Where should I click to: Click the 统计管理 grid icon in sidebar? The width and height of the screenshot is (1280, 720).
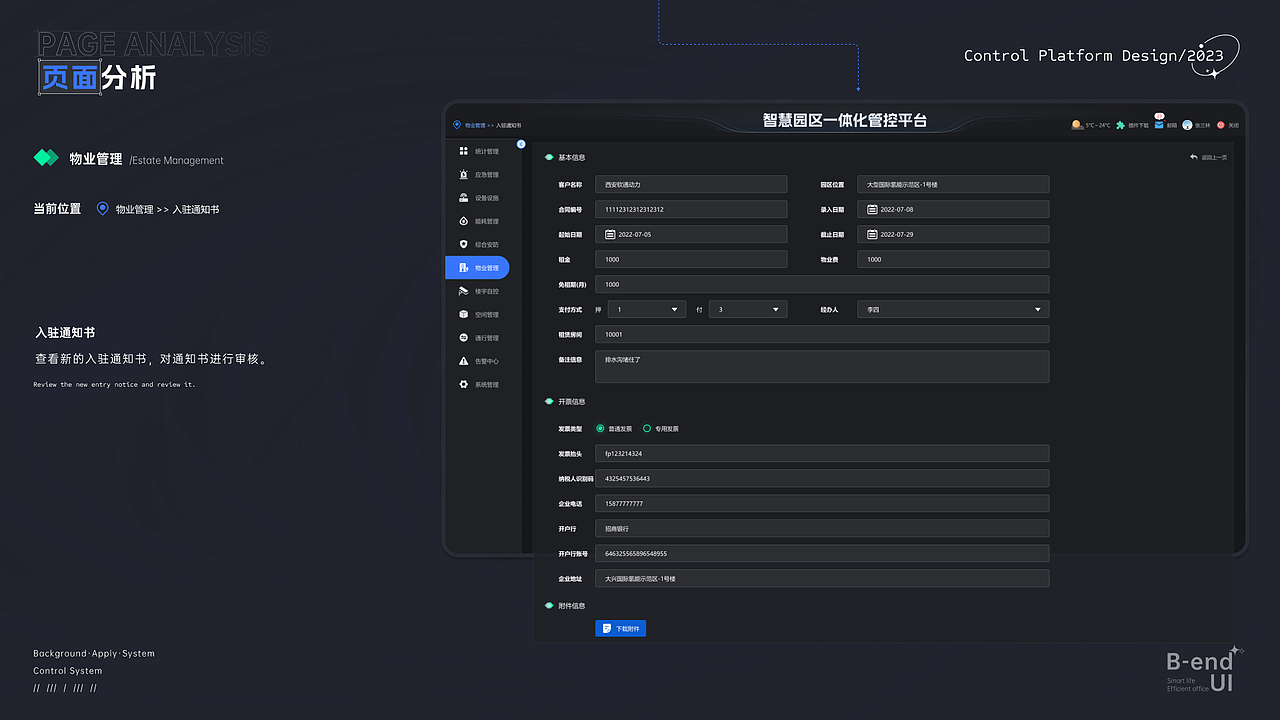pyautogui.click(x=463, y=151)
